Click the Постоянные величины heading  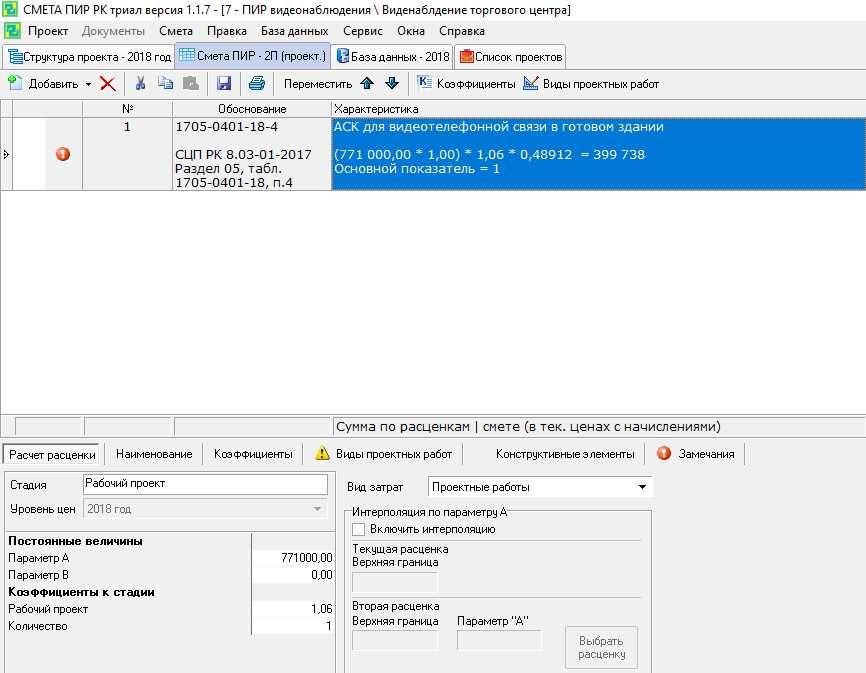pyautogui.click(x=75, y=541)
